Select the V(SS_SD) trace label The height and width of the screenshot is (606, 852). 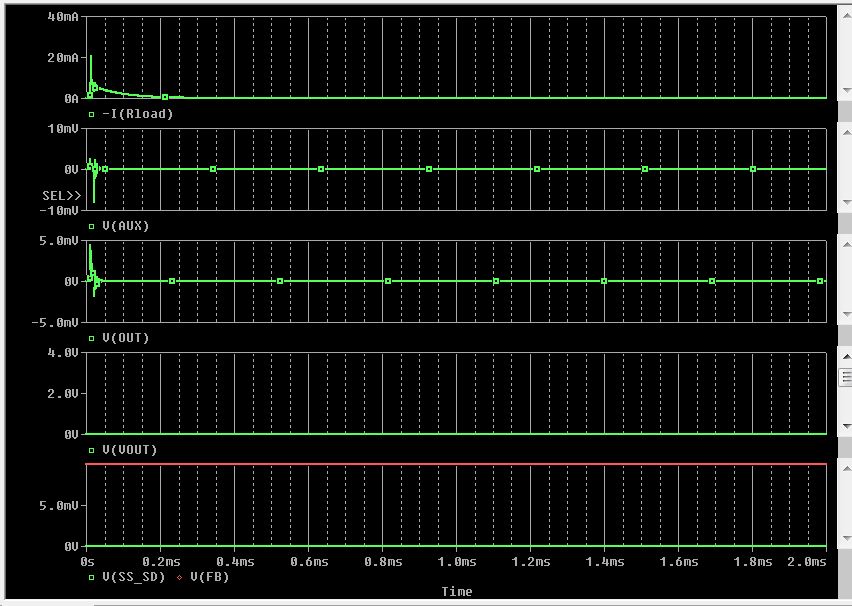point(134,577)
